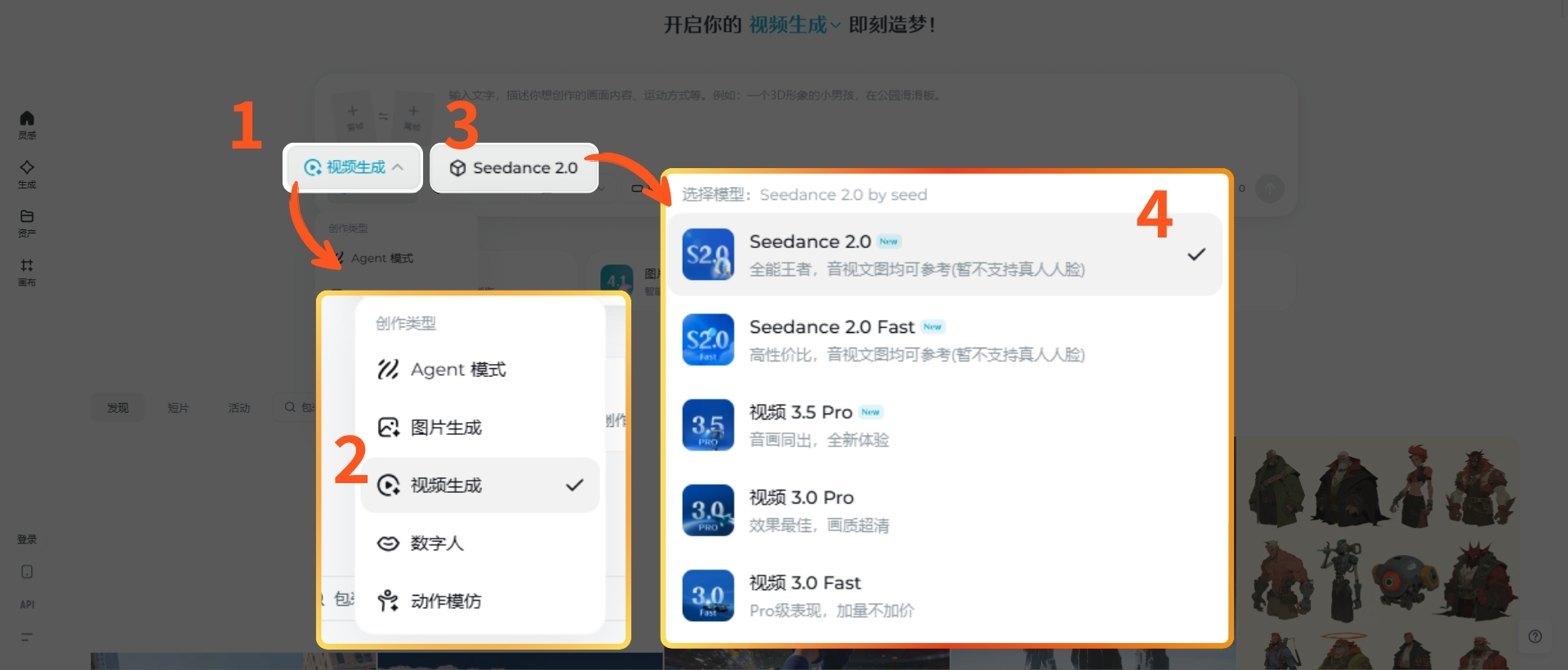Open the character design sheet thumbnail
Image resolution: width=1568 pixels, height=670 pixels.
click(x=1380, y=553)
